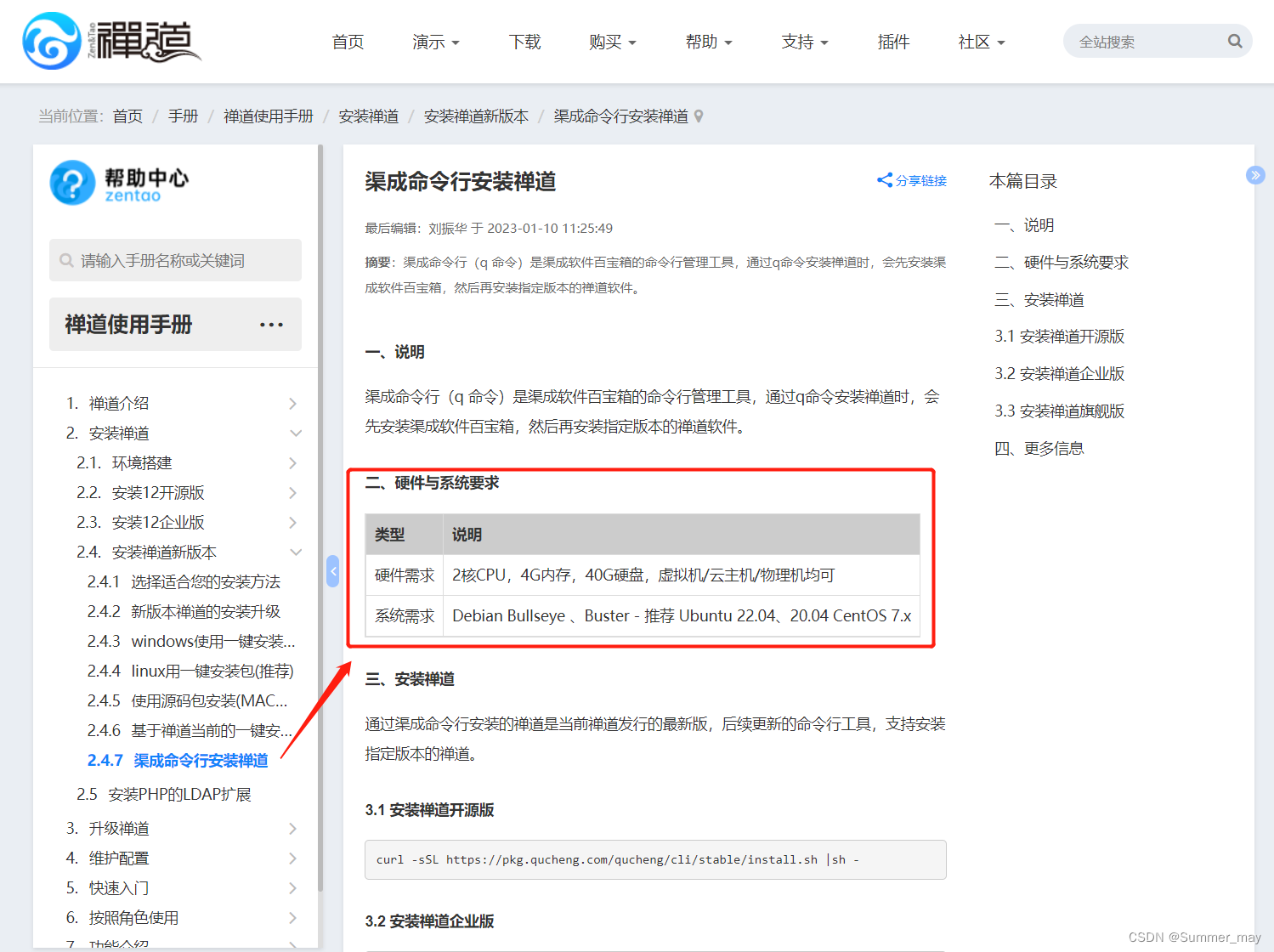Open 插件 in the top navigation
This screenshot has height=952, width=1274.
[x=893, y=42]
